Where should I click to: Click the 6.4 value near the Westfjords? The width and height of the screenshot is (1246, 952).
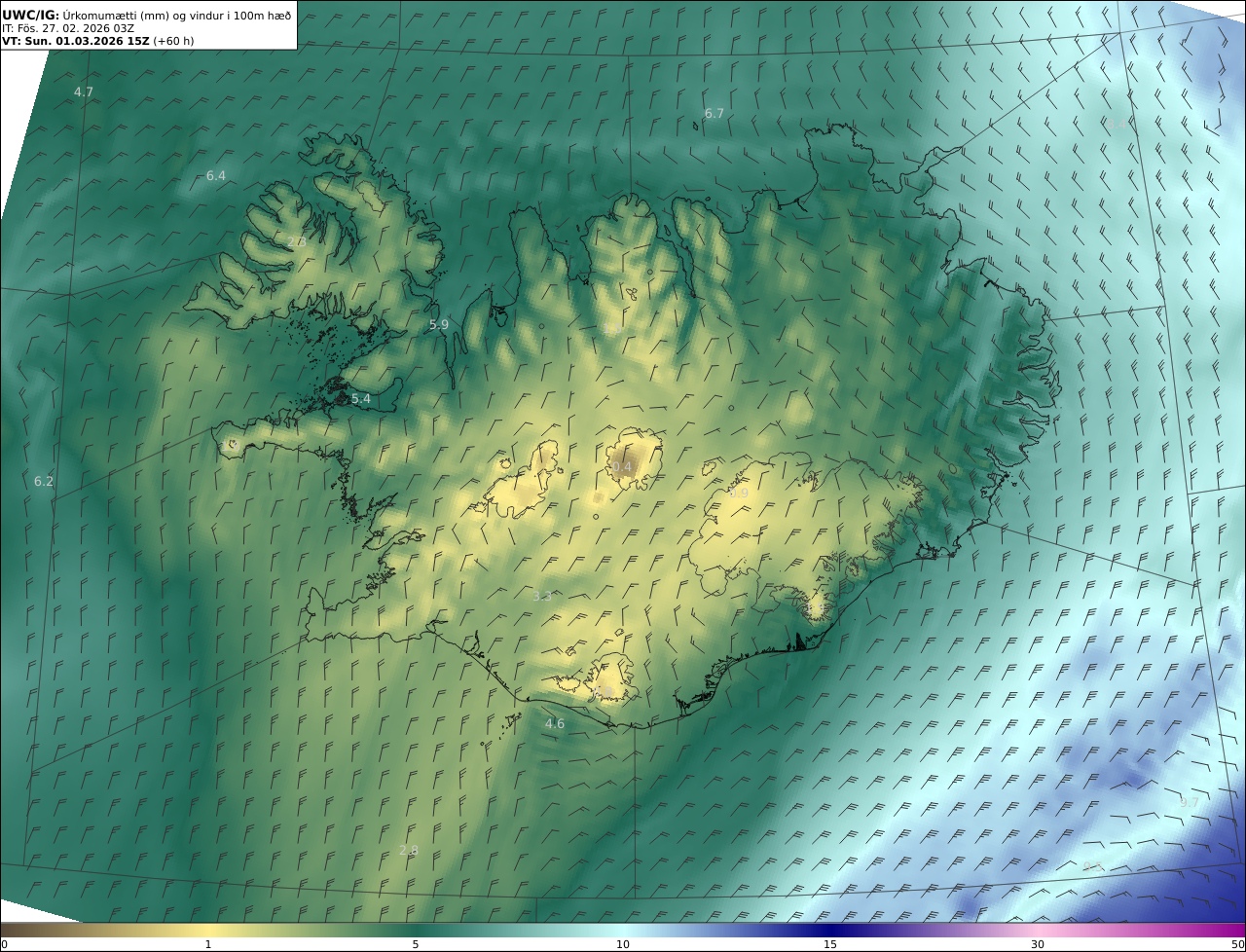coord(216,176)
